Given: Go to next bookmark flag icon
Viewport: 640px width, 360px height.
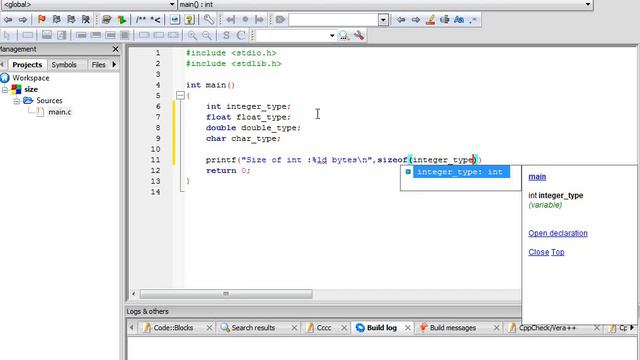Looking at the screenshot, I should (x=71, y=20).
